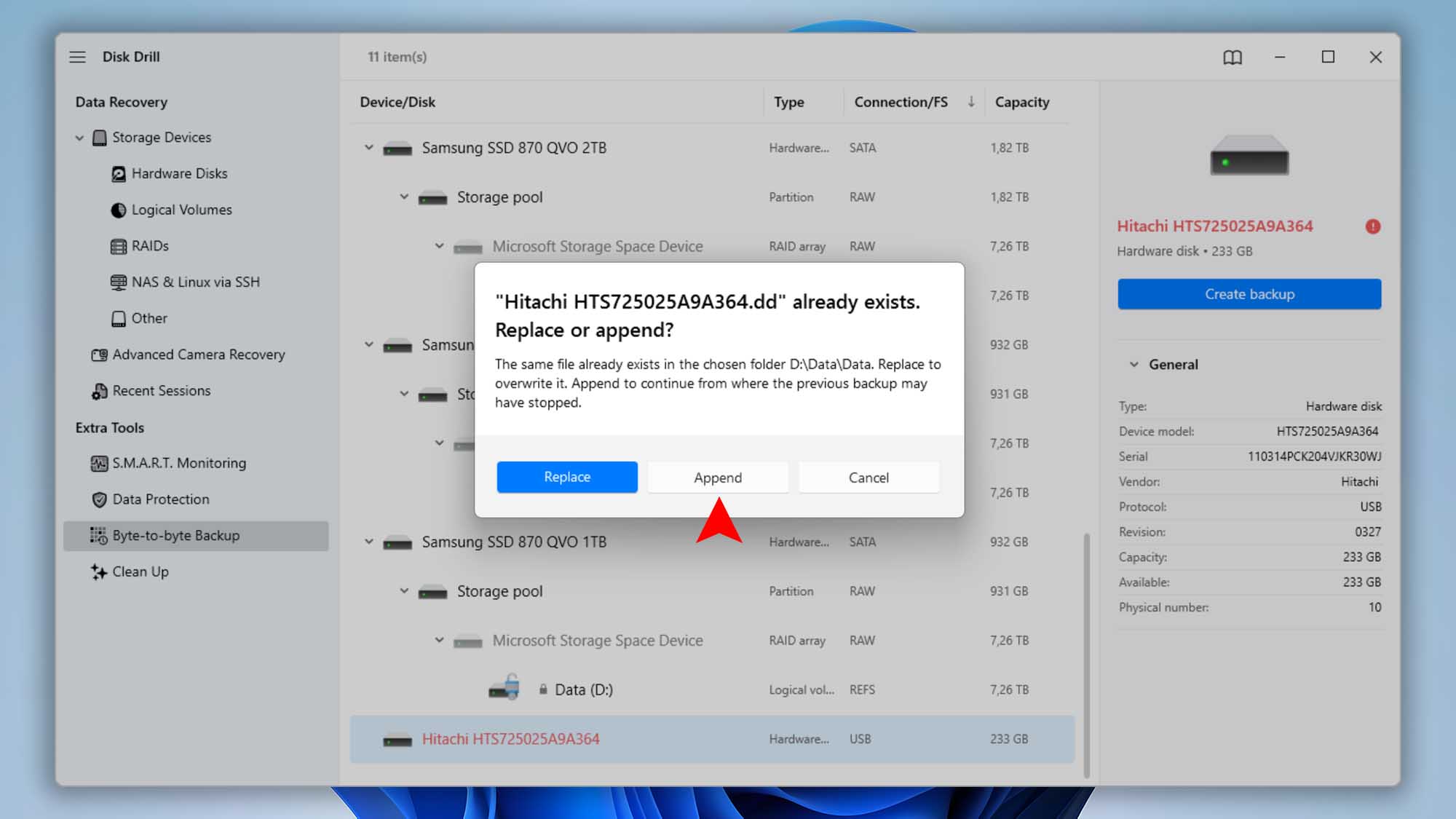Click the device list vertical scrollbar
Viewport: 1456px width, 819px height.
[x=1087, y=655]
